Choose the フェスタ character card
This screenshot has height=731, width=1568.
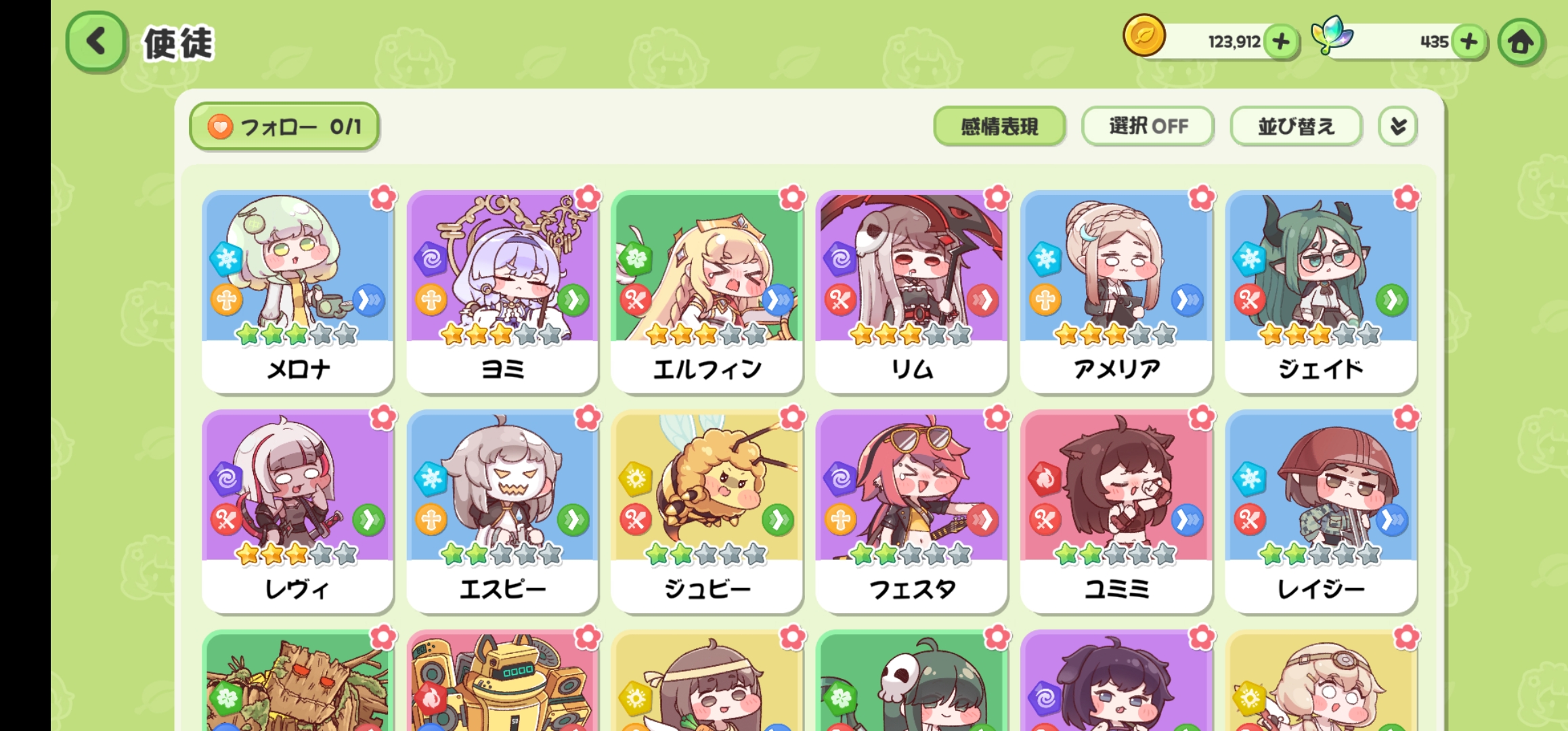pyautogui.click(x=911, y=512)
